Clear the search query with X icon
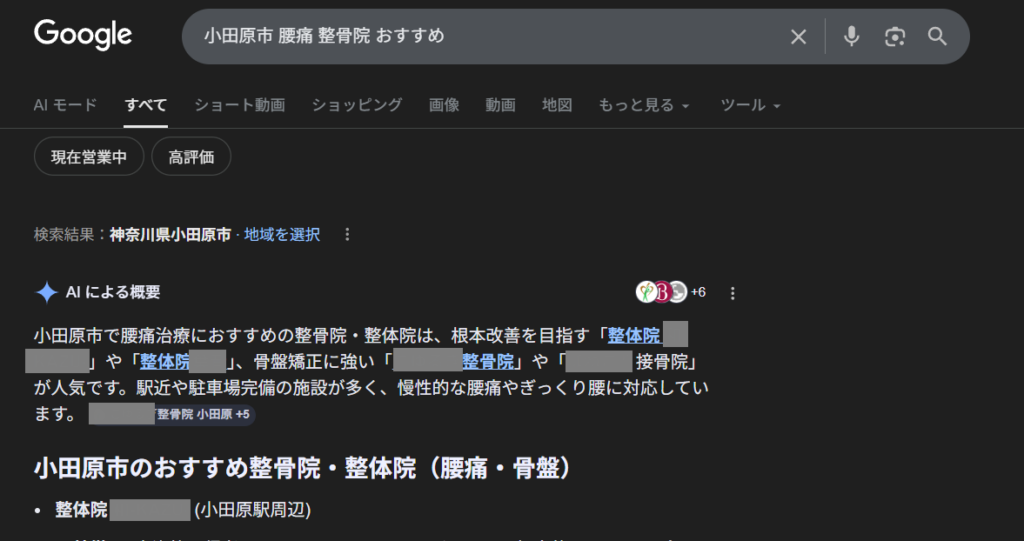The image size is (1024, 541). (798, 37)
